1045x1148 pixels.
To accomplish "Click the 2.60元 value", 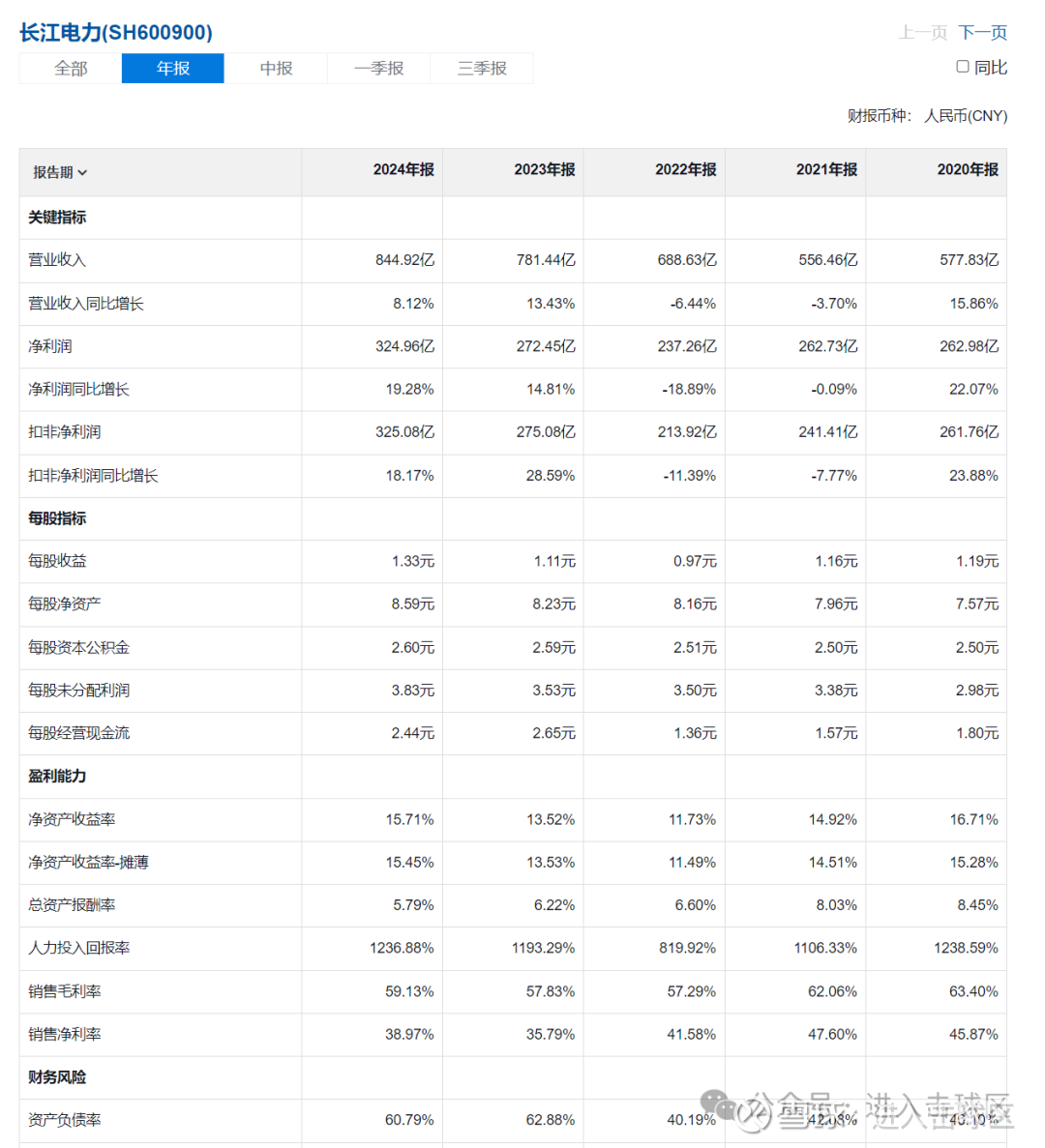I will click(x=413, y=647).
